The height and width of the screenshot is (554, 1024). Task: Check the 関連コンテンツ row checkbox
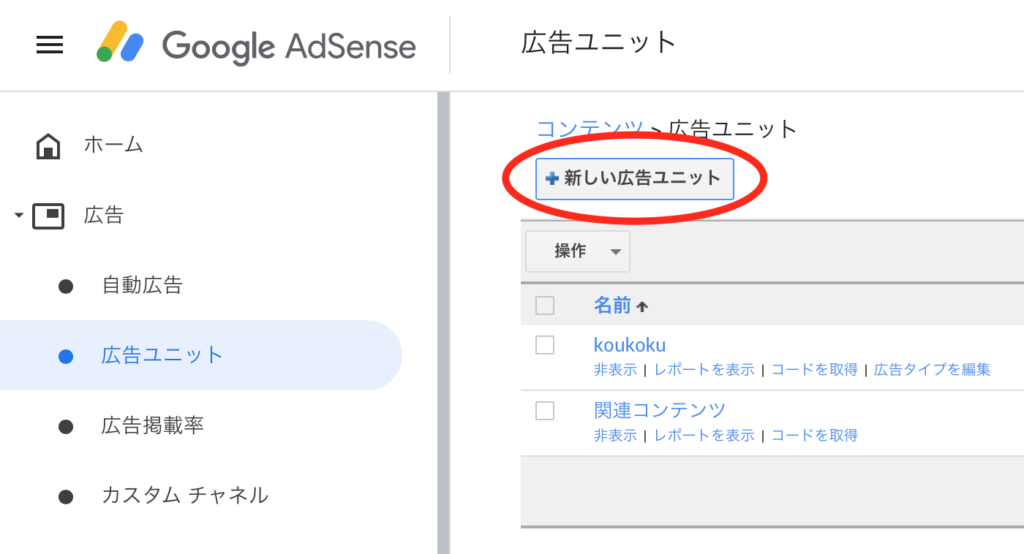545,410
